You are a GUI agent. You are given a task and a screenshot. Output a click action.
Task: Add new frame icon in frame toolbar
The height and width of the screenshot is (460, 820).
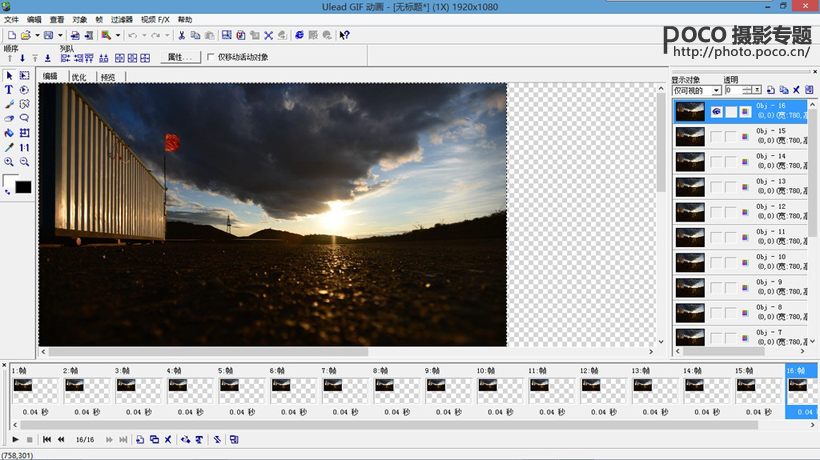click(x=140, y=440)
